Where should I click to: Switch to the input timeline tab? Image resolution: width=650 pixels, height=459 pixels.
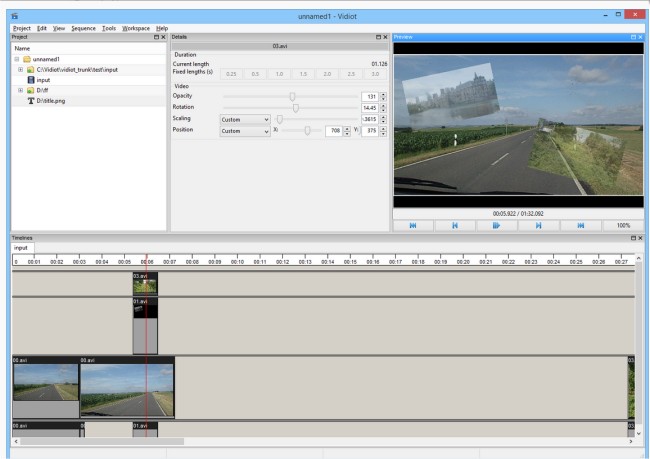[21, 248]
